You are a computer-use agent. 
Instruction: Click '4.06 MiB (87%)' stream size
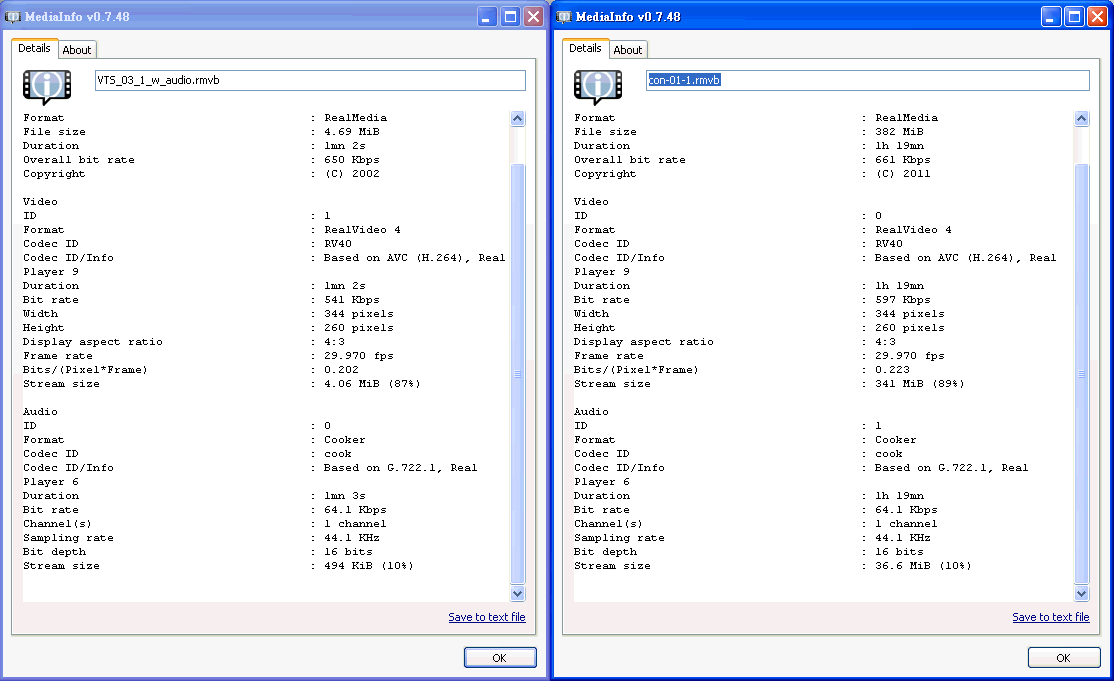(372, 384)
